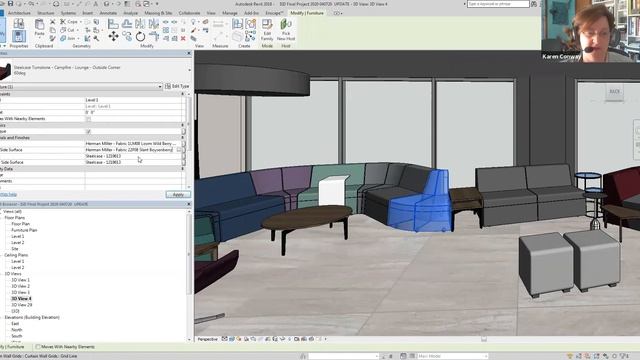This screenshot has height=360, width=640.
Task: Select 3D View 29 in Project Browser
Action: 22,305
